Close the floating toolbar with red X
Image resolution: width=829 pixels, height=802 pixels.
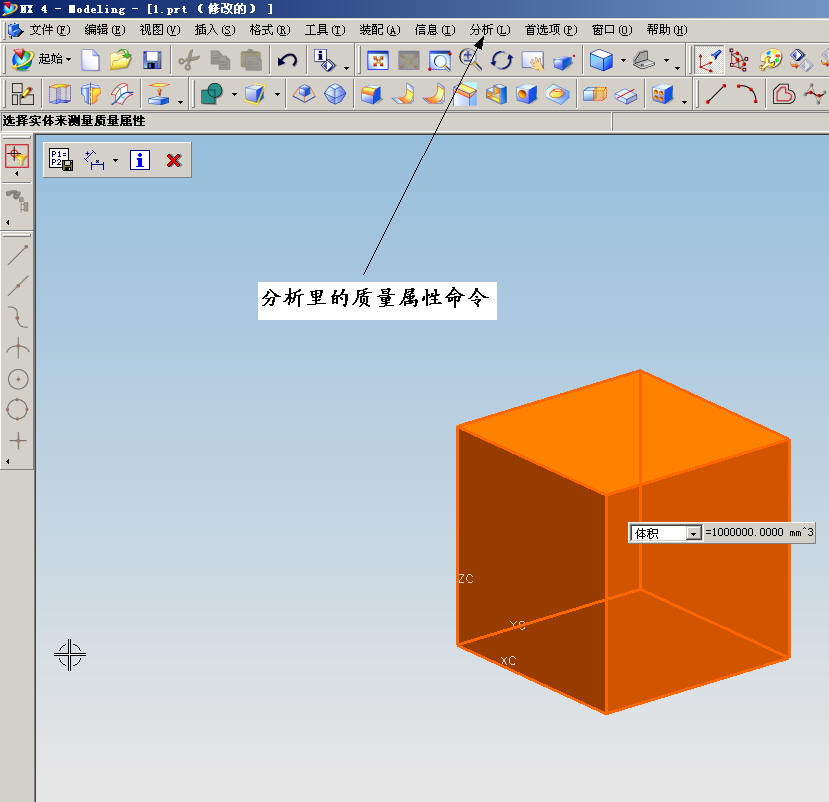click(x=174, y=160)
